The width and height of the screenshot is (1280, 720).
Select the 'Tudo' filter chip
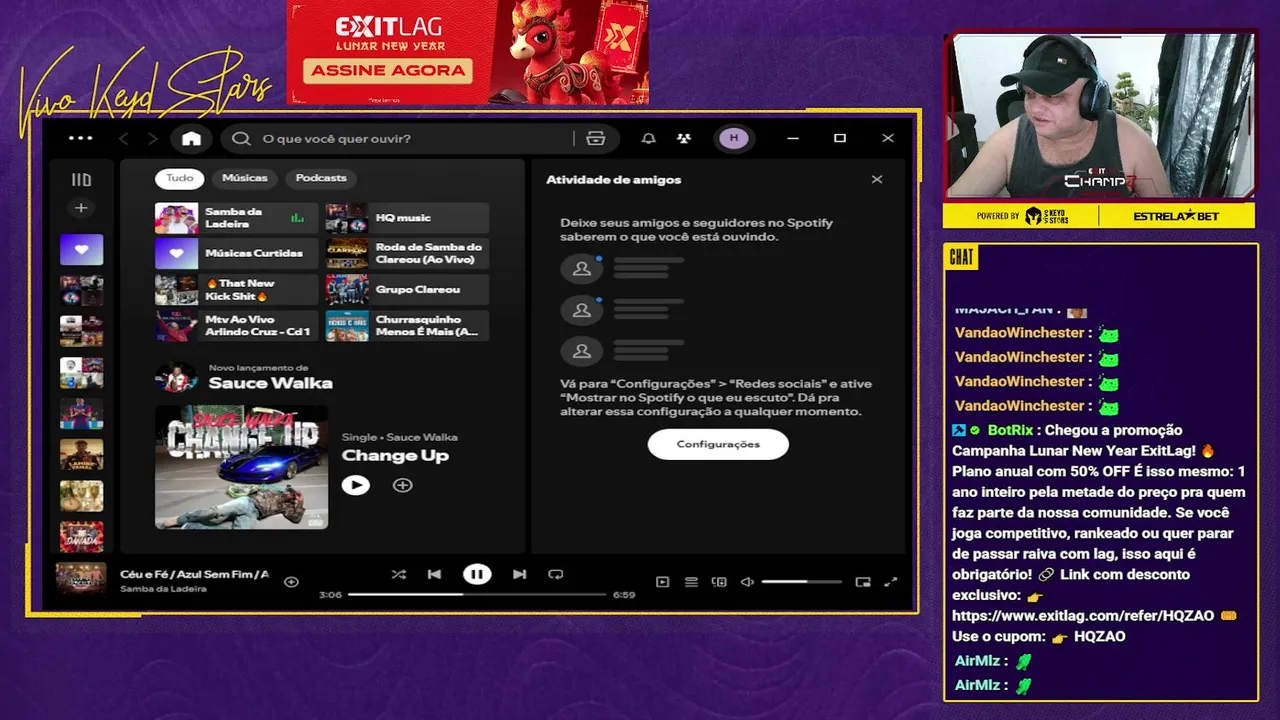[179, 178]
